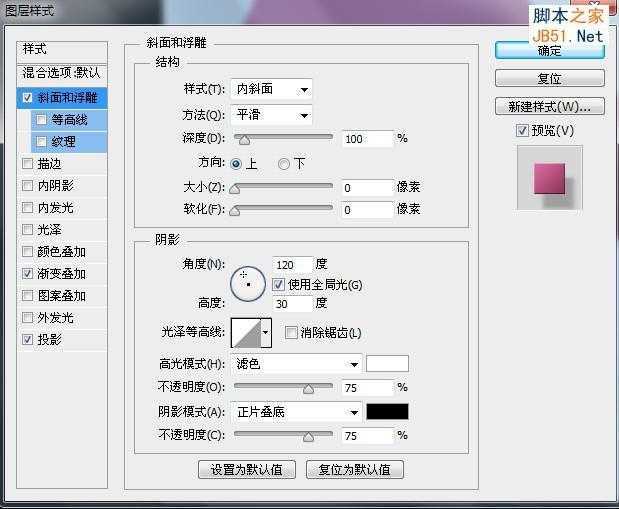Enable the 纹理 checkbox
The width and height of the screenshot is (619, 509).
click(41, 141)
